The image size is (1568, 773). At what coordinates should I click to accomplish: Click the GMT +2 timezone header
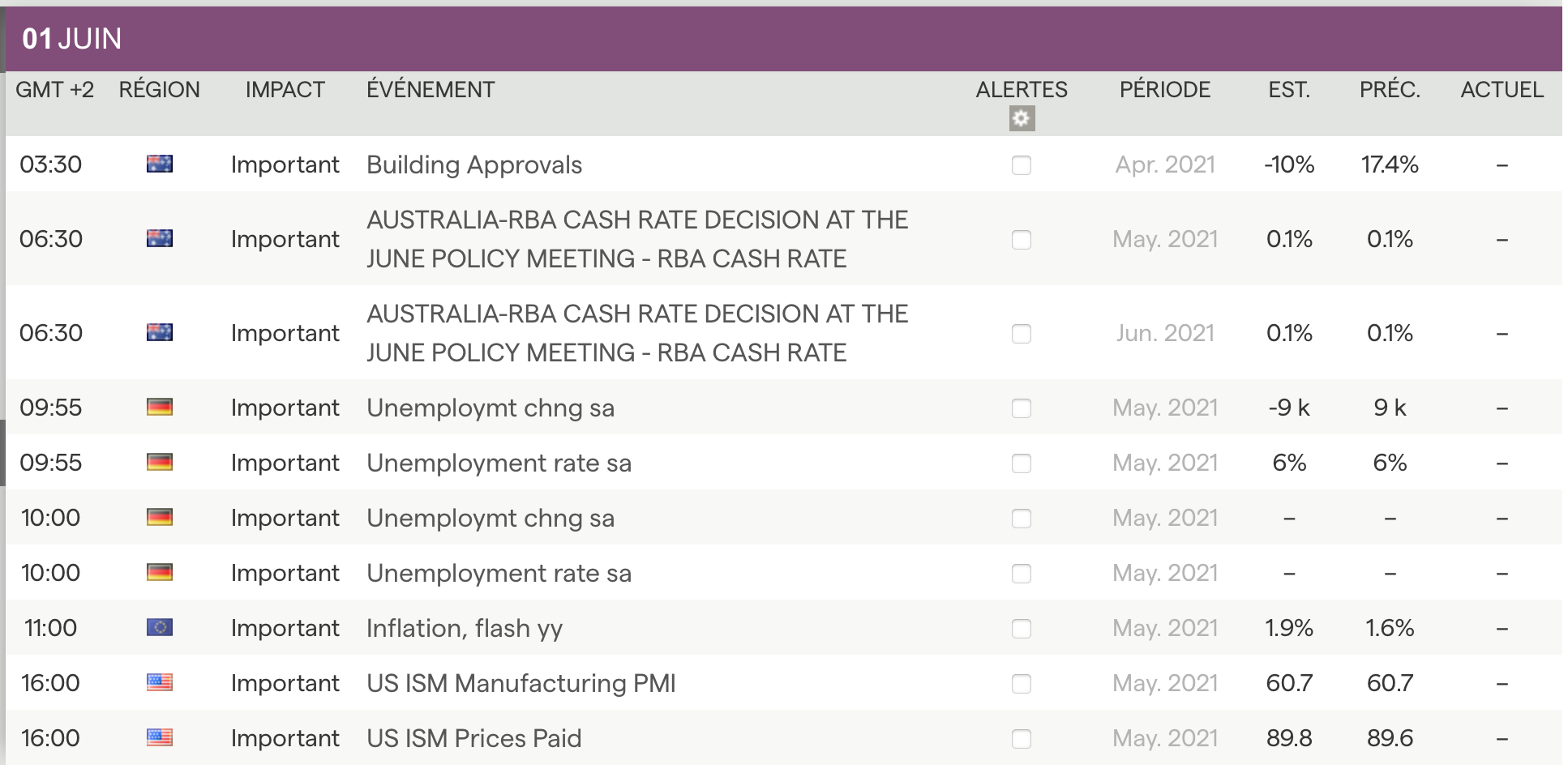(x=54, y=90)
